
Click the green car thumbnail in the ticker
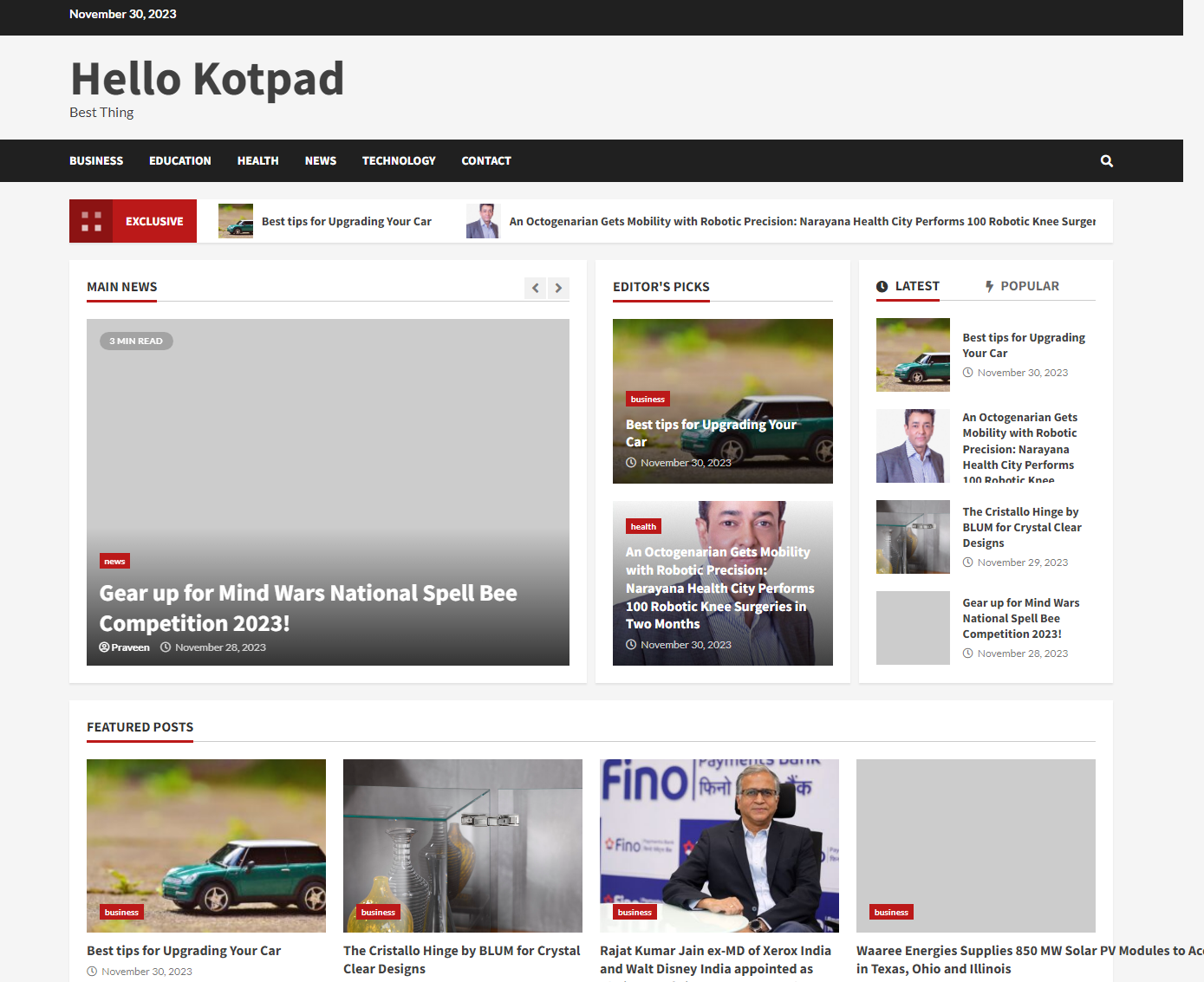236,221
